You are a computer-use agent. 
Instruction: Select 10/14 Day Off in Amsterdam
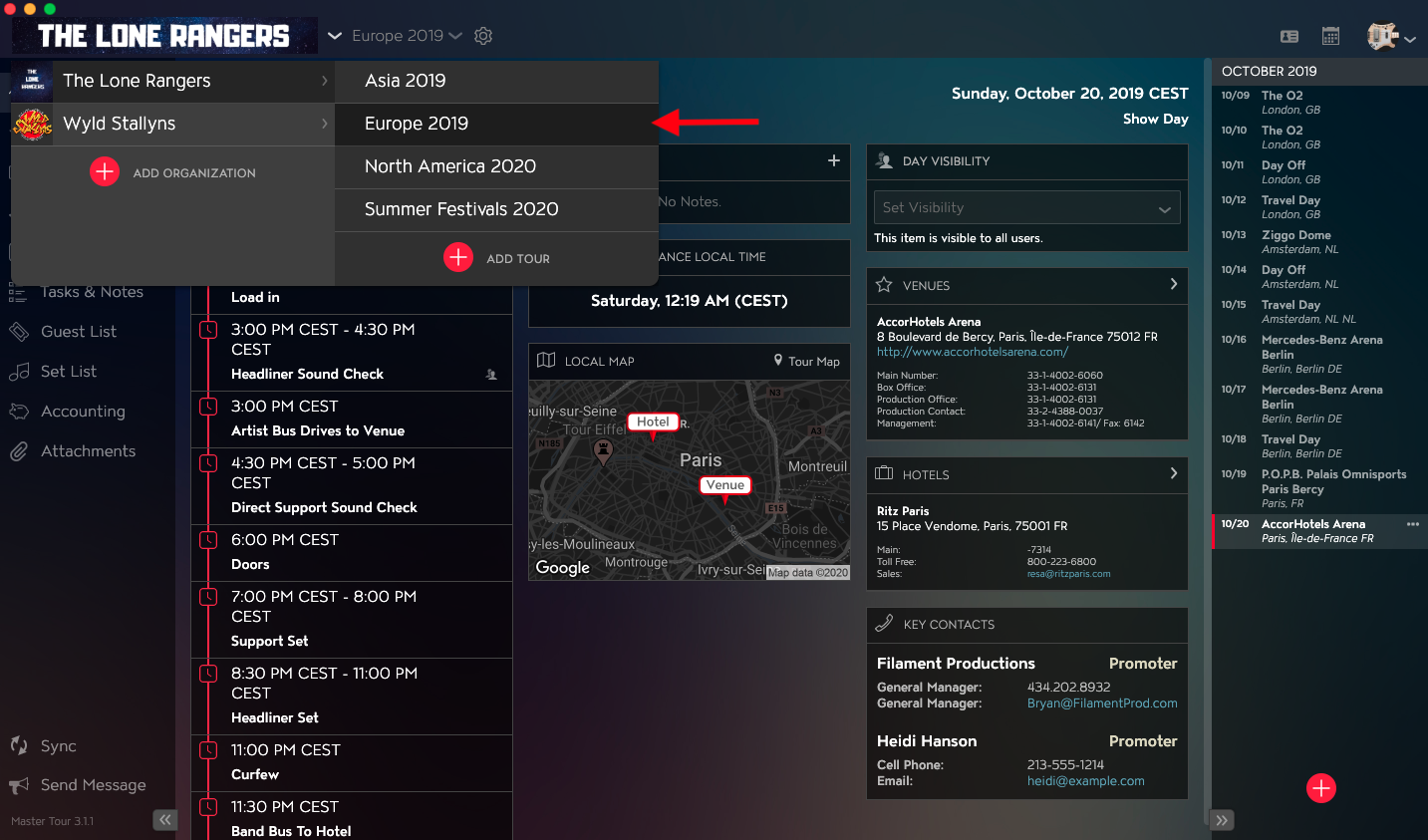(1319, 277)
